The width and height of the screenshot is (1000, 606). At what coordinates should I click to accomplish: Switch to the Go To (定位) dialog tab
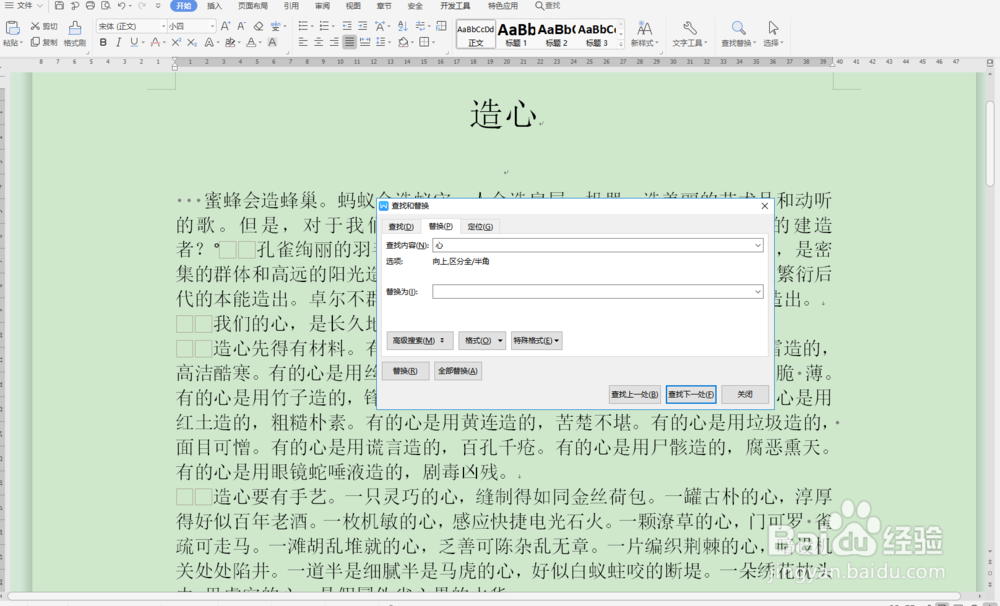pos(480,226)
